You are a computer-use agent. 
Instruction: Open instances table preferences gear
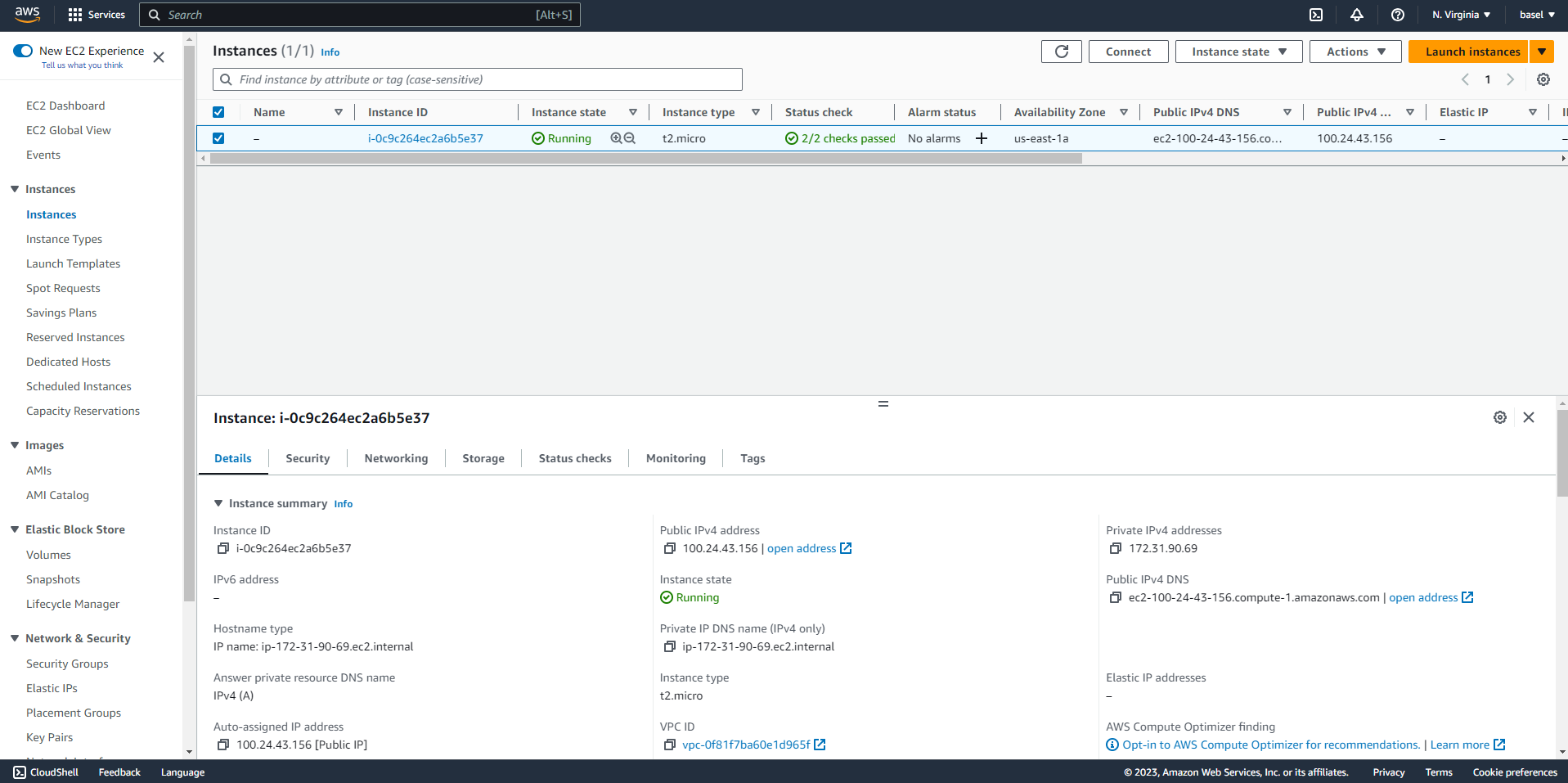click(x=1543, y=79)
